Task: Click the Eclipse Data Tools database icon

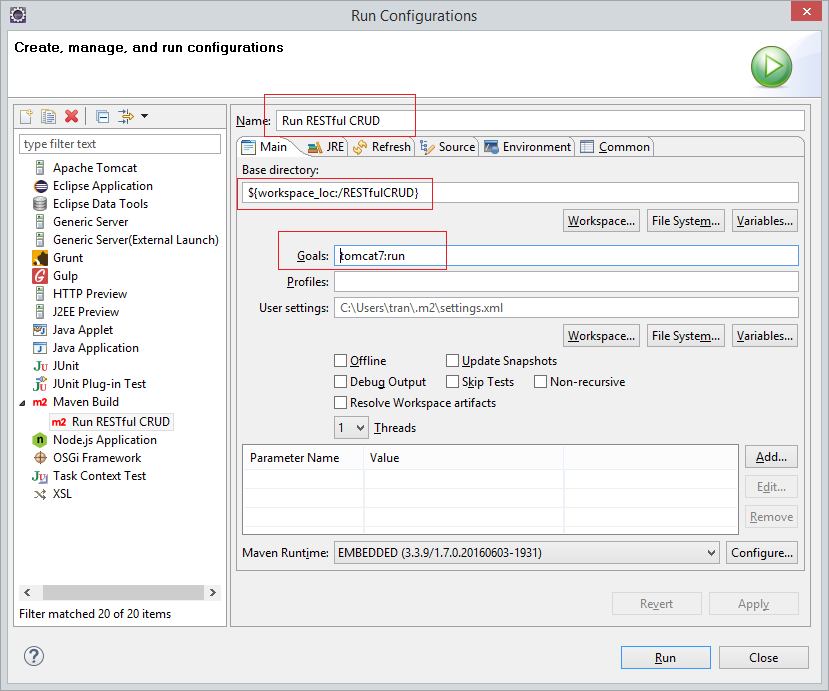Action: [x=40, y=204]
